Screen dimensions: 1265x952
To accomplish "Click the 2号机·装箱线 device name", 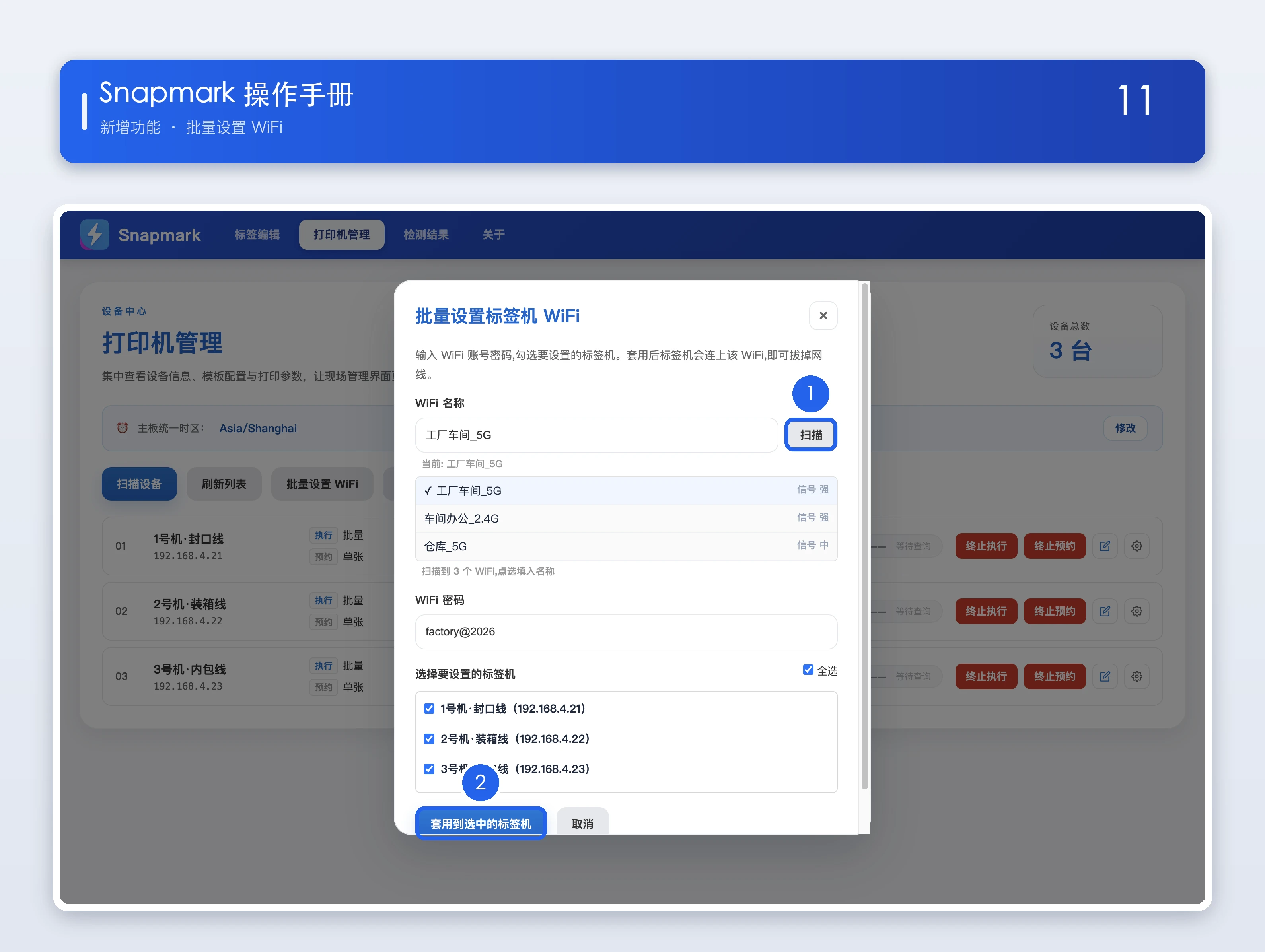I will pyautogui.click(x=189, y=604).
